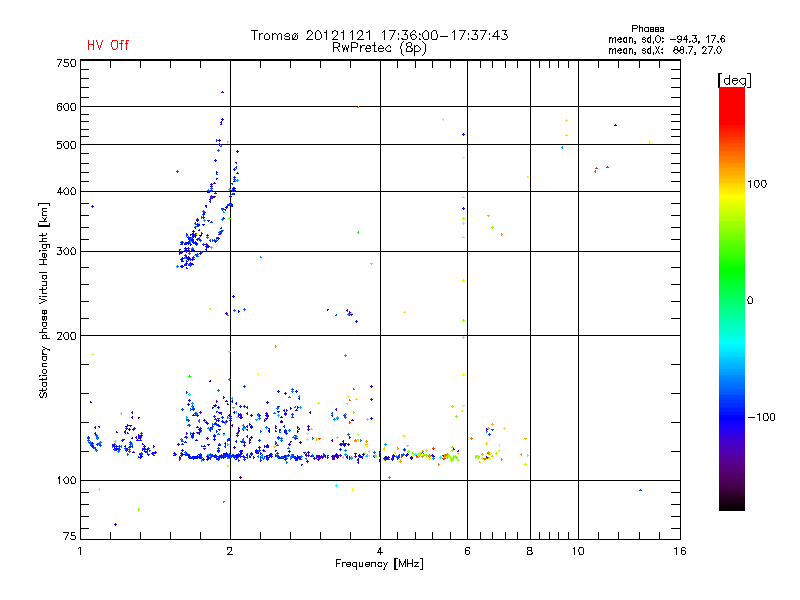The width and height of the screenshot is (800, 600).
Task: Click the '[deg]' colorbar unit label
Action: (734, 80)
